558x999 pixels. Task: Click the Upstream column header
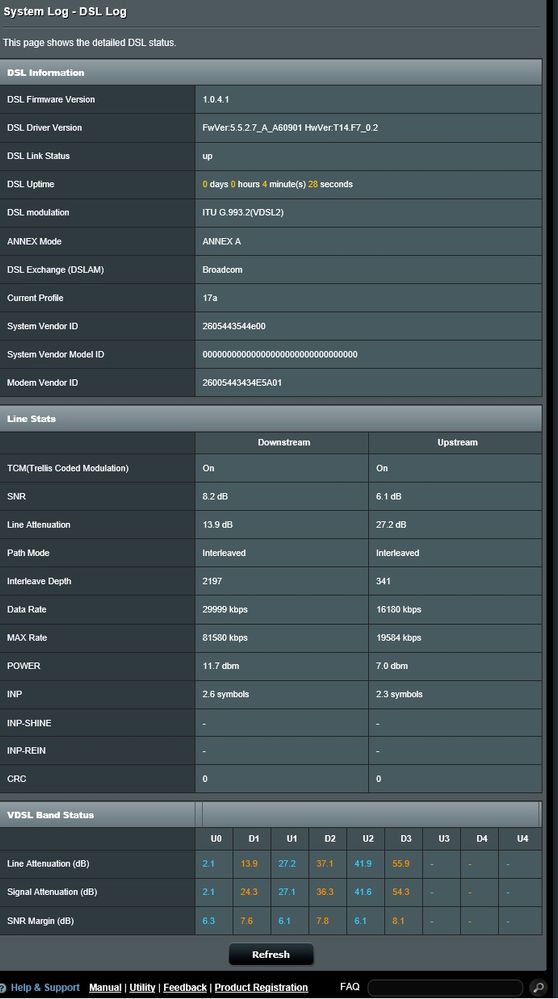click(457, 442)
